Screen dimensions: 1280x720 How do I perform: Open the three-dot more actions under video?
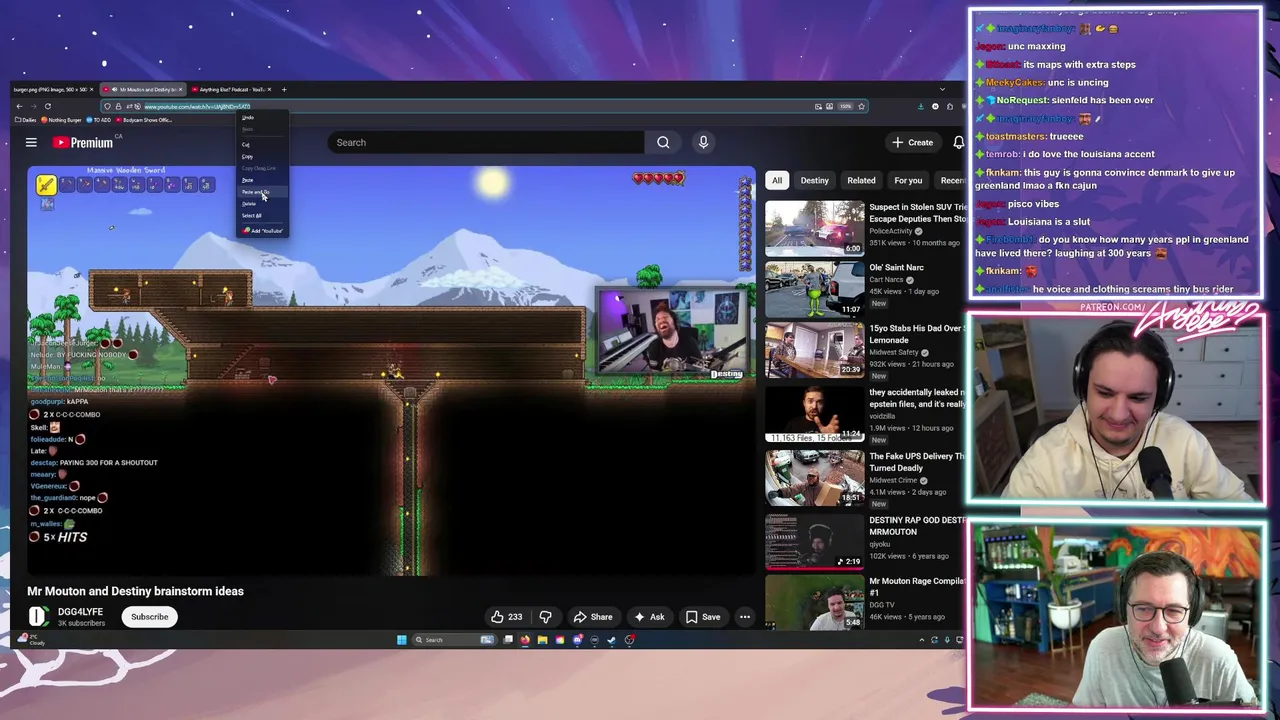pyautogui.click(x=745, y=617)
